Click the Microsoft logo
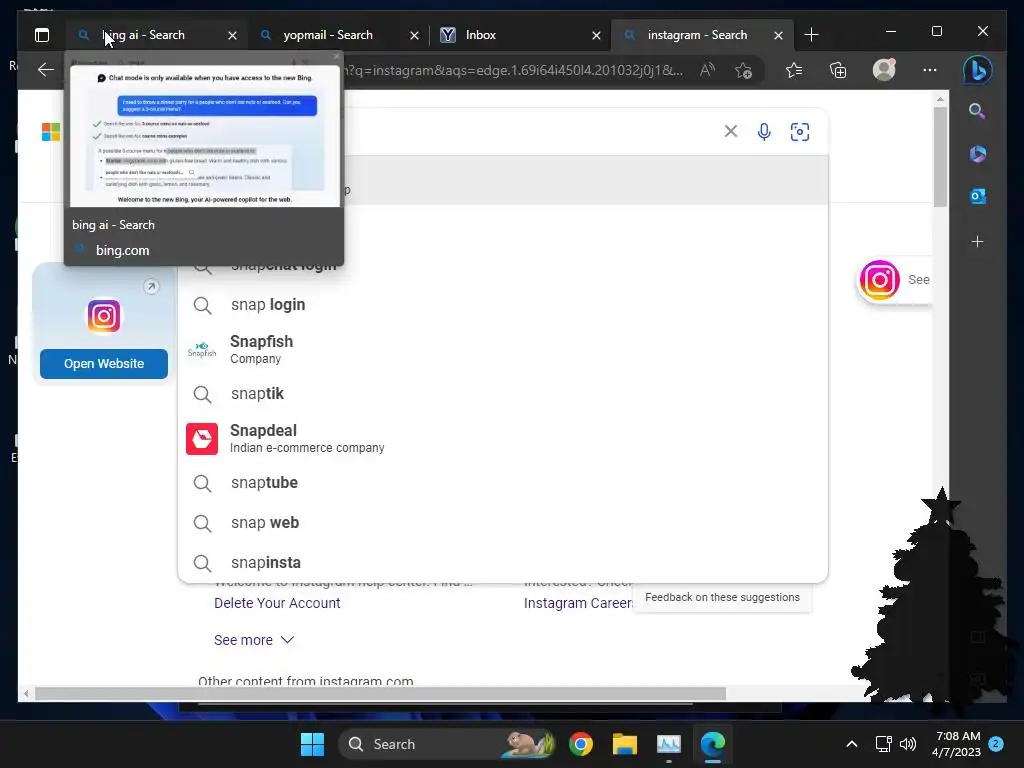The height and width of the screenshot is (768, 1024). tap(51, 132)
